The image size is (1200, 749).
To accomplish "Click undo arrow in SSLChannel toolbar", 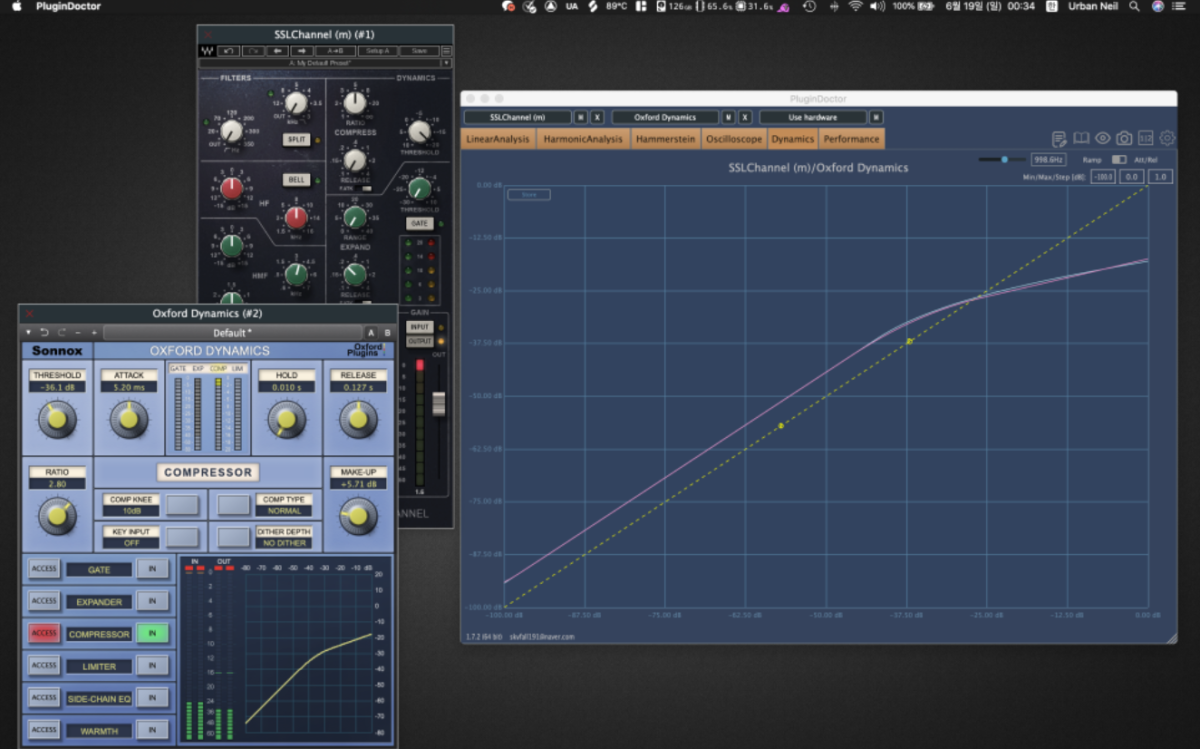I will point(229,51).
